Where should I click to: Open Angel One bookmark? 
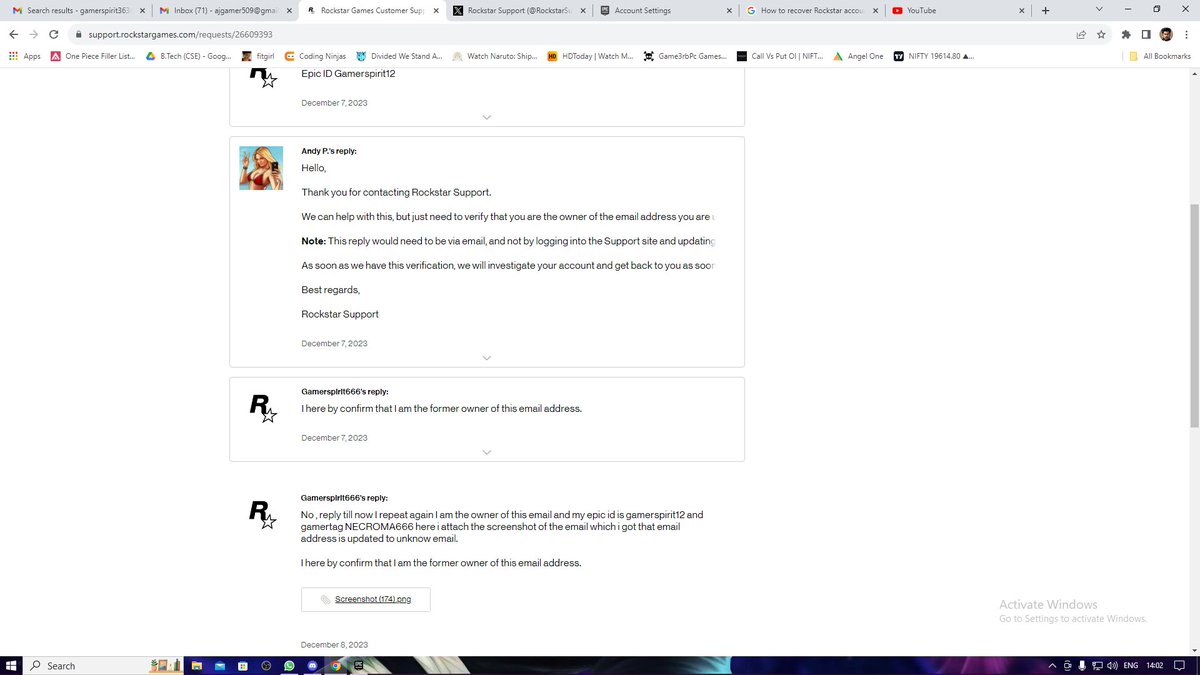click(859, 56)
